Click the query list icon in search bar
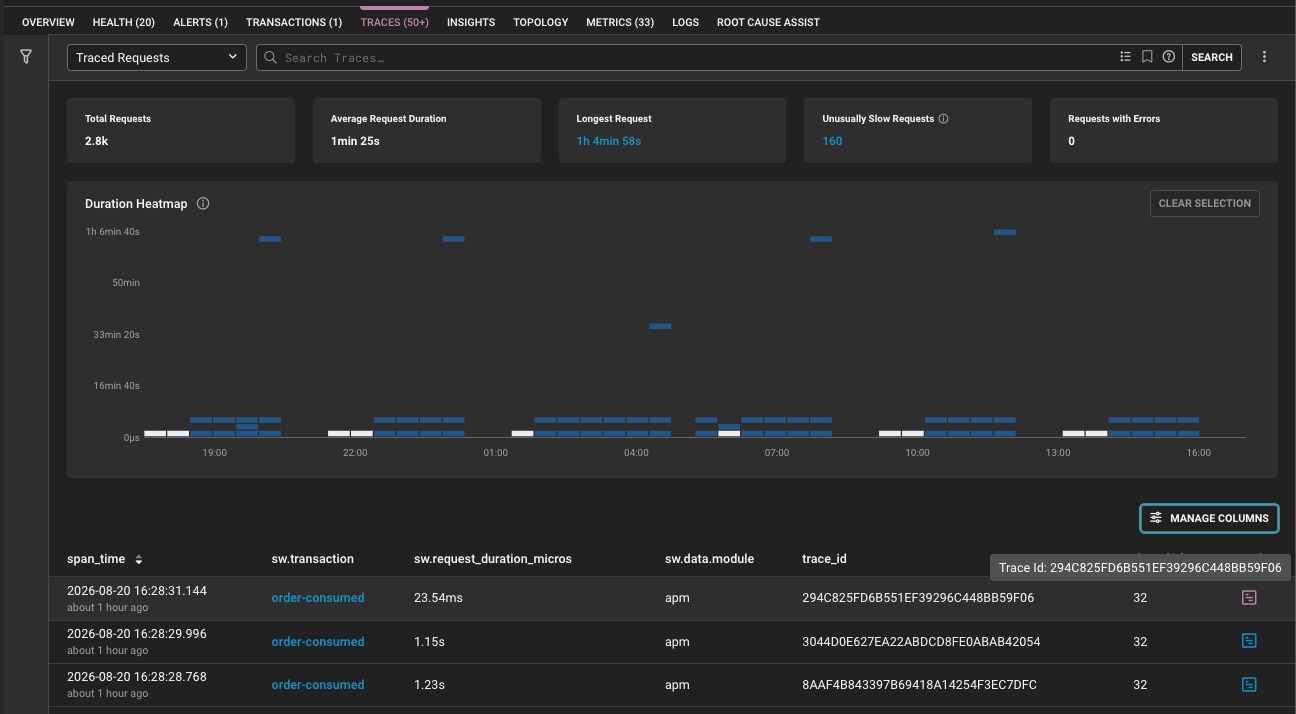Screen dimensions: 1296x714 (1125, 57)
